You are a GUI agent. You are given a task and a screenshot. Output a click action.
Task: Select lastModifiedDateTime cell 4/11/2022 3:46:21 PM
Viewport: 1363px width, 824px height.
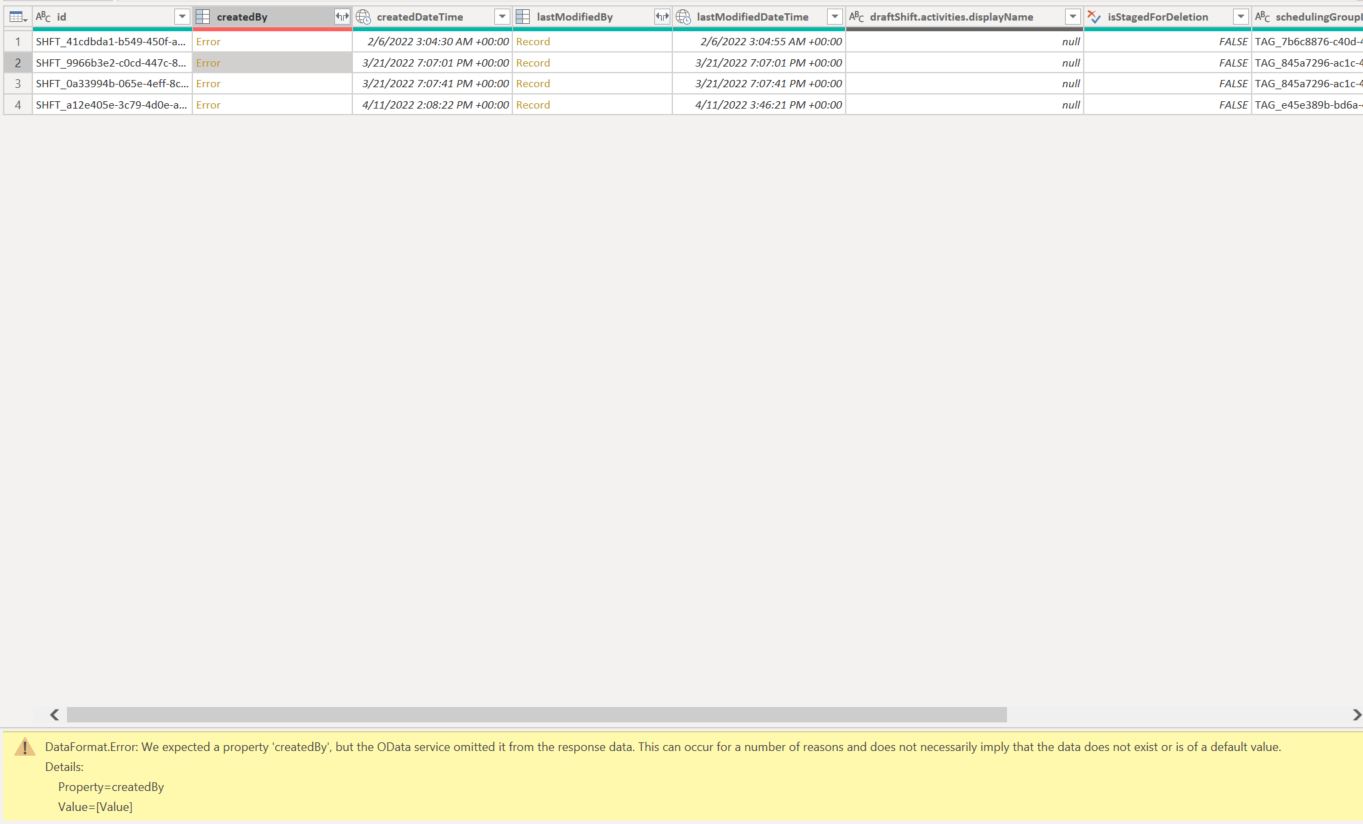tap(759, 105)
